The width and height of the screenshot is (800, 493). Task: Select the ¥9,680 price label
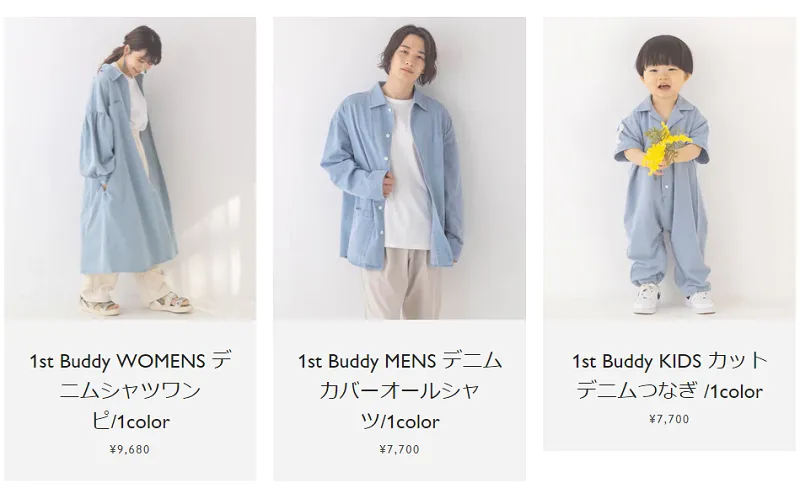pos(130,449)
